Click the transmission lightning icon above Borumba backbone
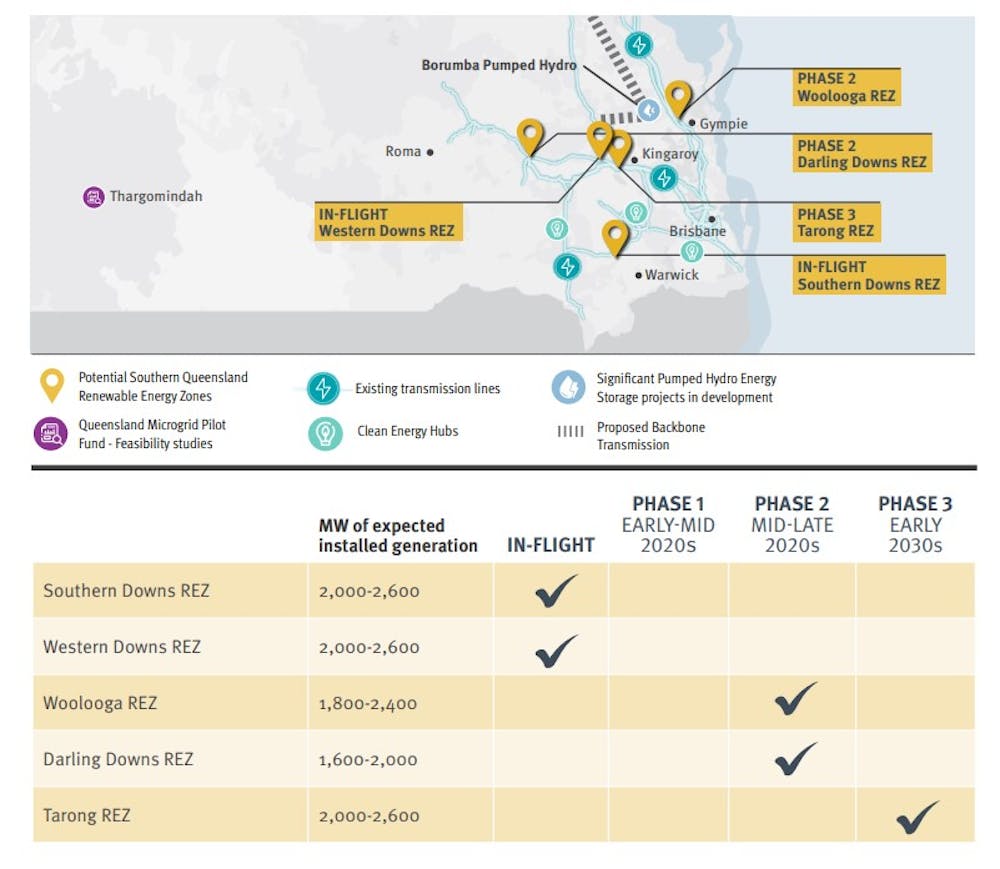Screen dimensions: 1000x869 pyautogui.click(x=638, y=45)
